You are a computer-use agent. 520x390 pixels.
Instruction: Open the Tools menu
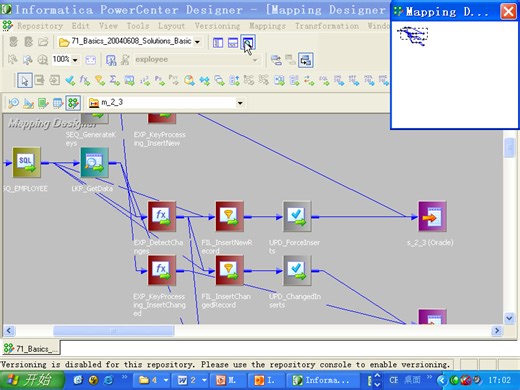click(138, 26)
